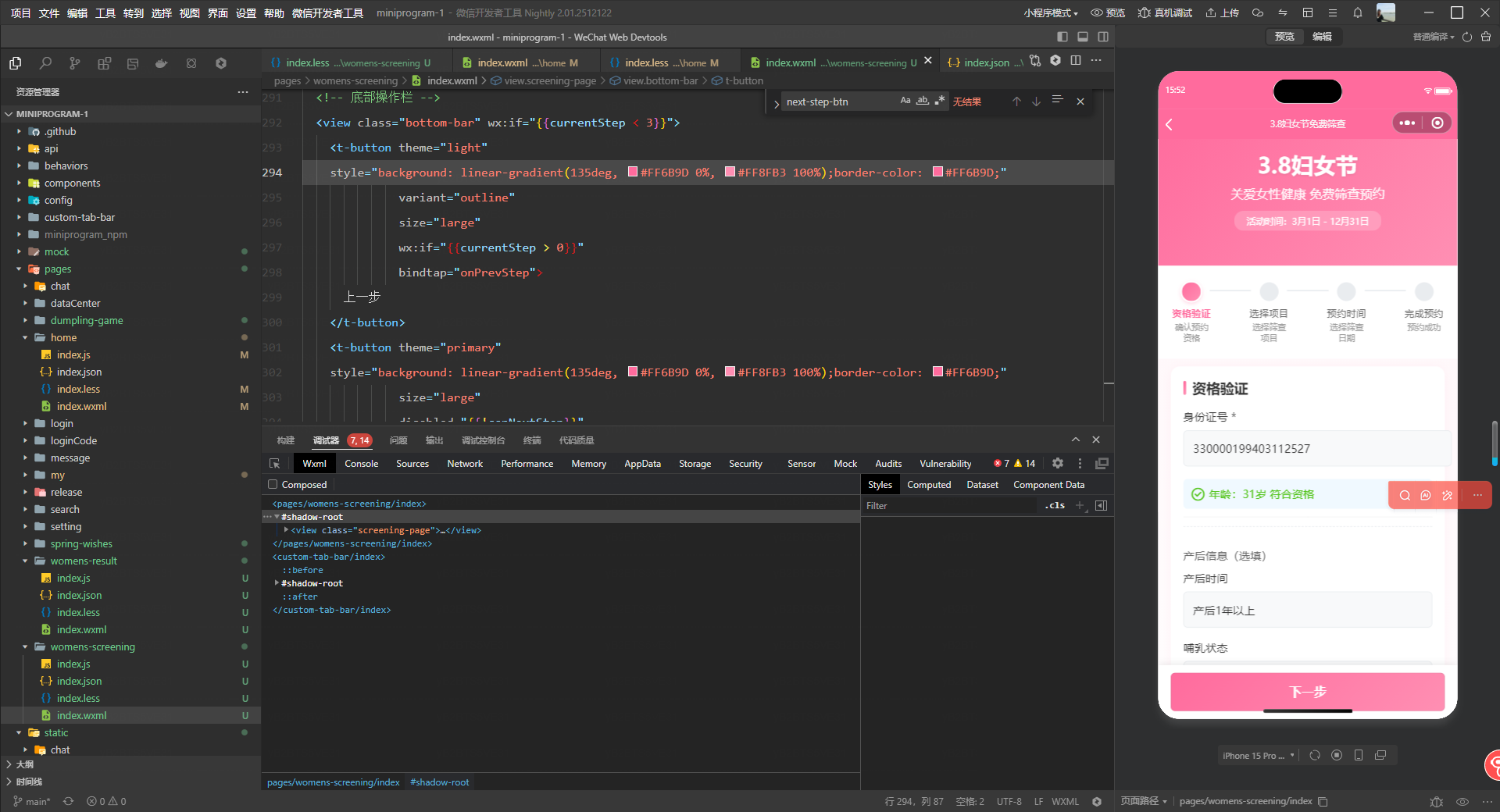Toggle the Composed checkbox
The width and height of the screenshot is (1500, 812).
click(273, 485)
